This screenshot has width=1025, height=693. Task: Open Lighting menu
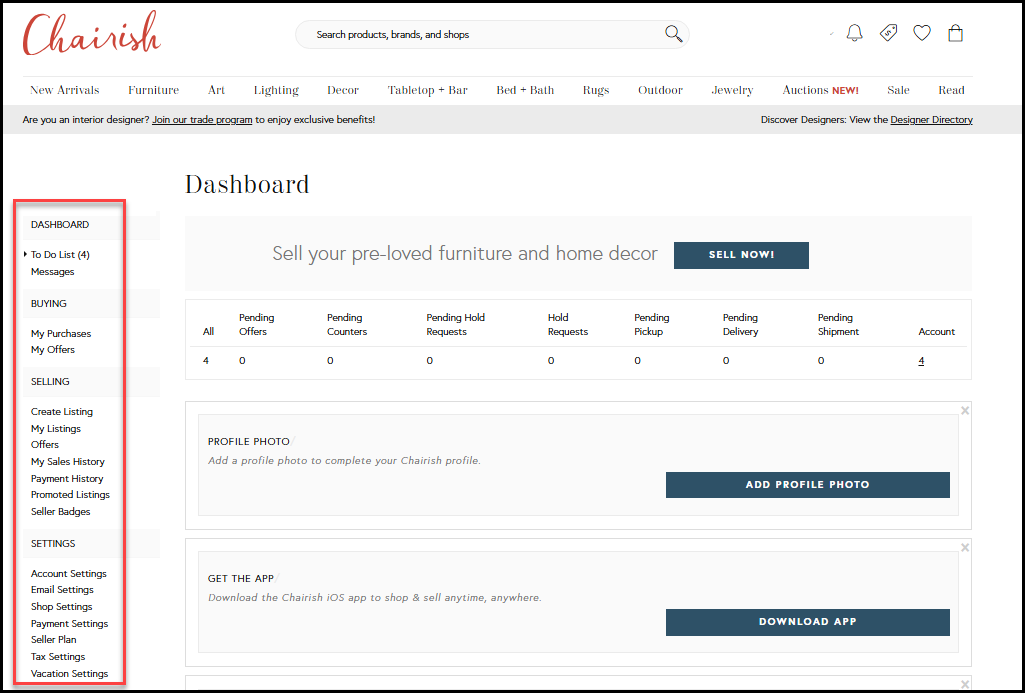tap(276, 90)
